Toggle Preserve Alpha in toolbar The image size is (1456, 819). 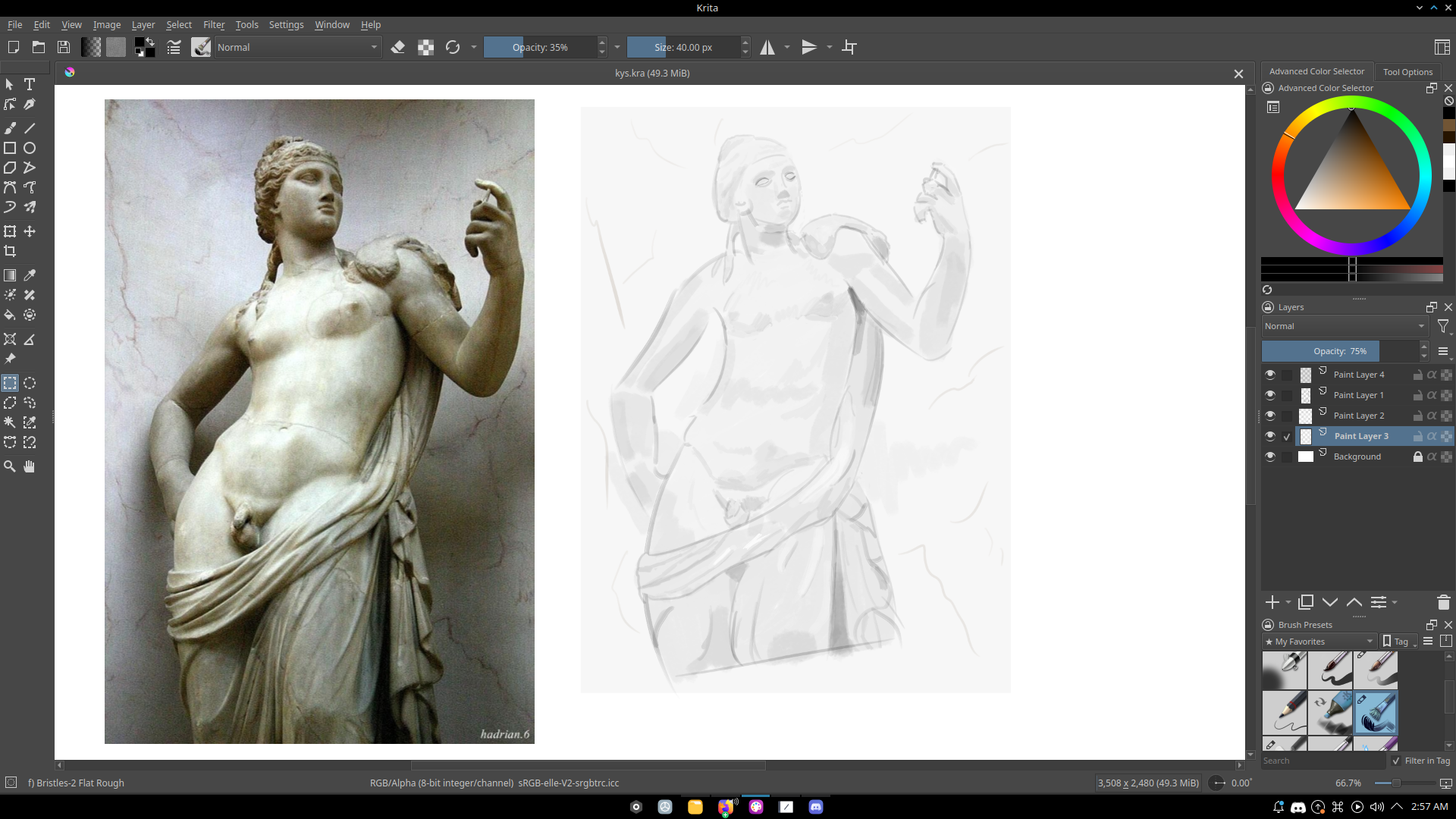426,47
